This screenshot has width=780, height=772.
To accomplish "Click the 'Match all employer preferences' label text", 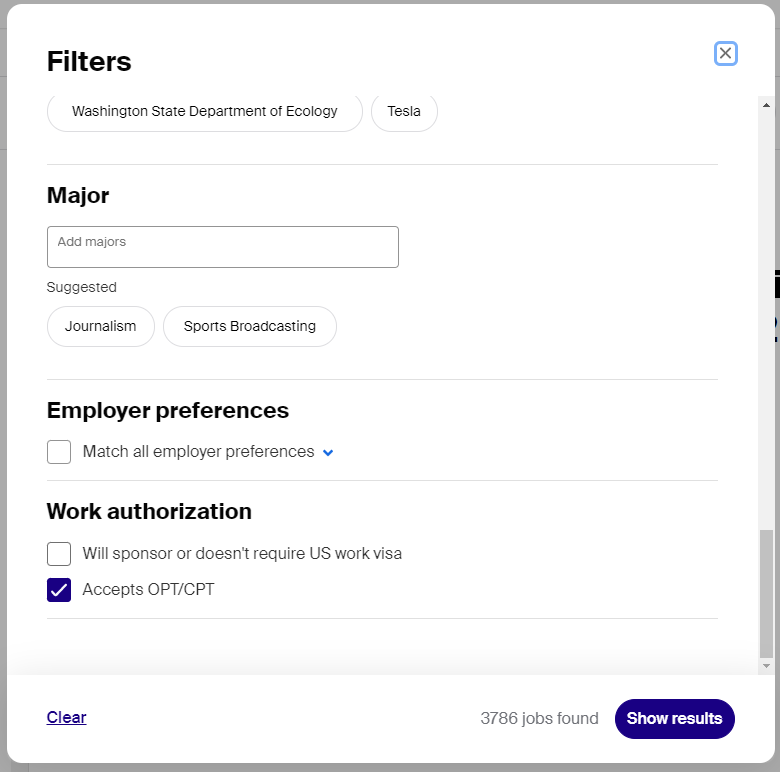I will (198, 452).
